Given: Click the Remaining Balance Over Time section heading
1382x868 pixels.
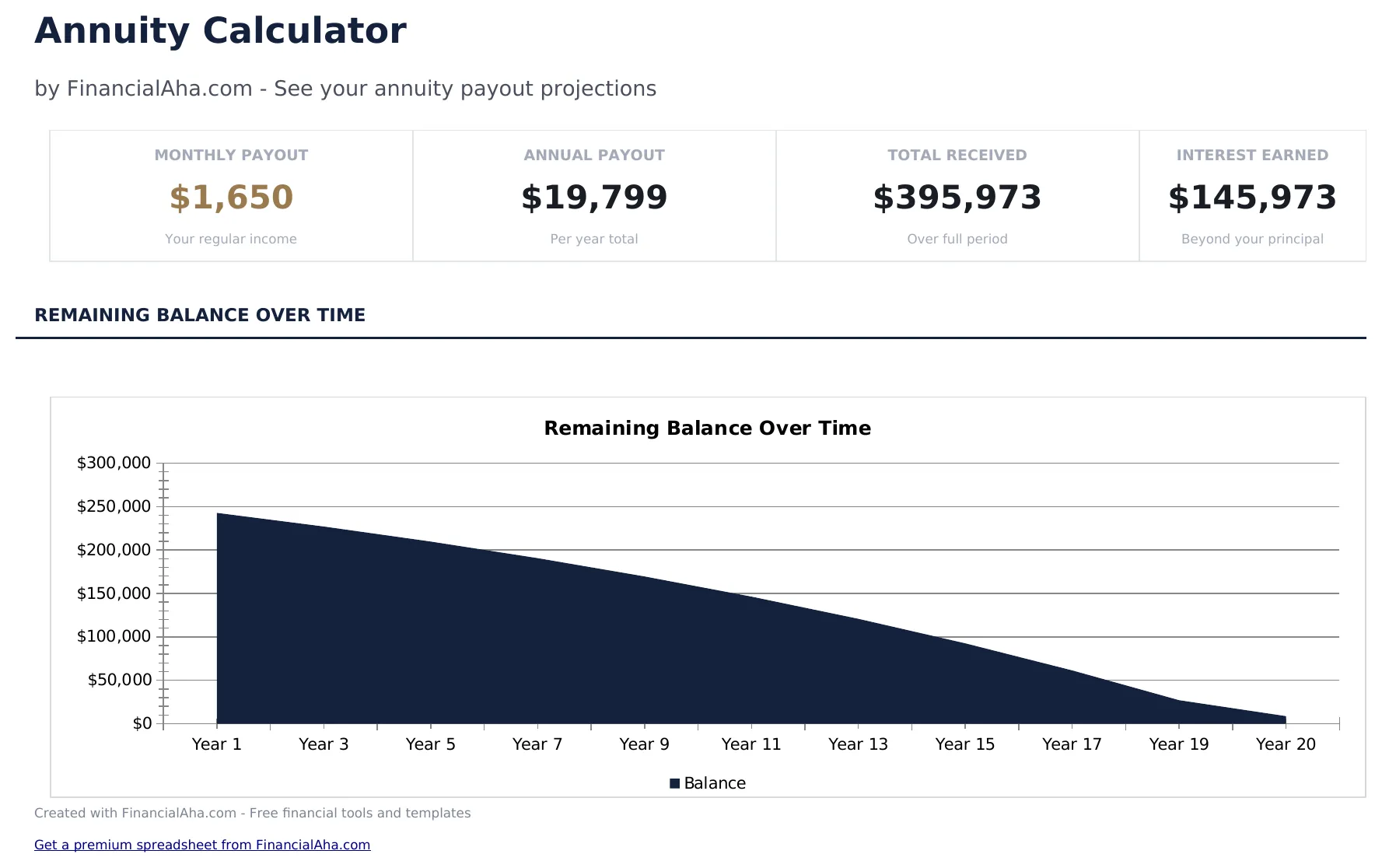Looking at the screenshot, I should [x=200, y=315].
